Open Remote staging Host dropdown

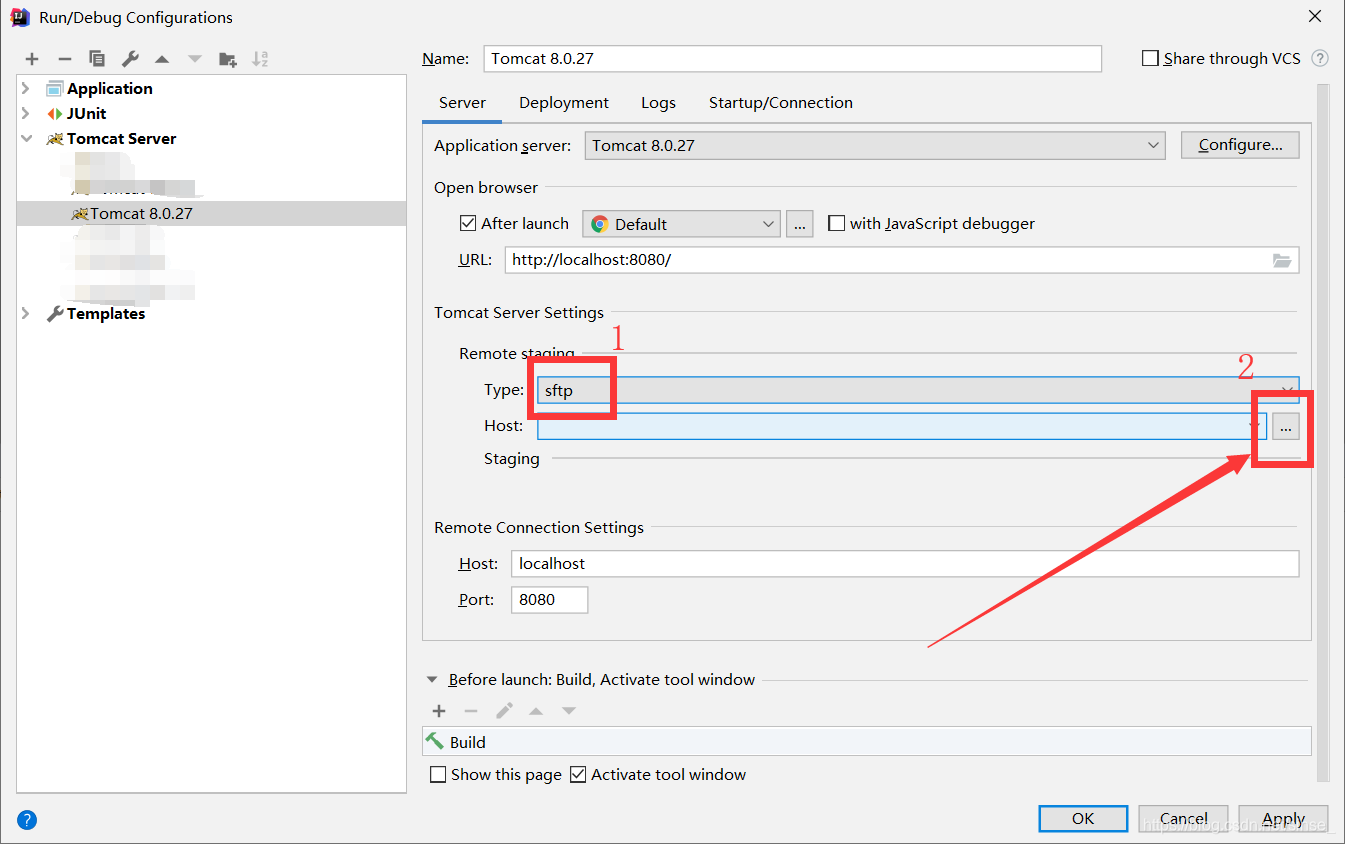pos(902,427)
